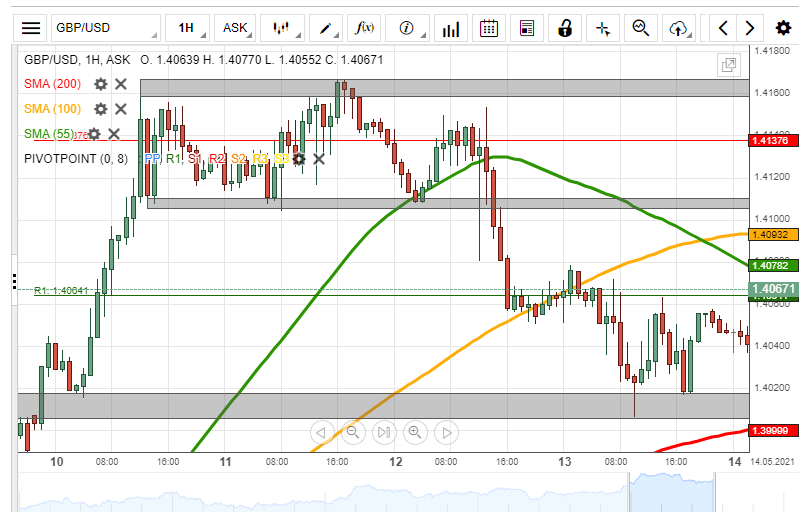
Task: Click the pivot R2 legend label
Action: click(x=217, y=159)
